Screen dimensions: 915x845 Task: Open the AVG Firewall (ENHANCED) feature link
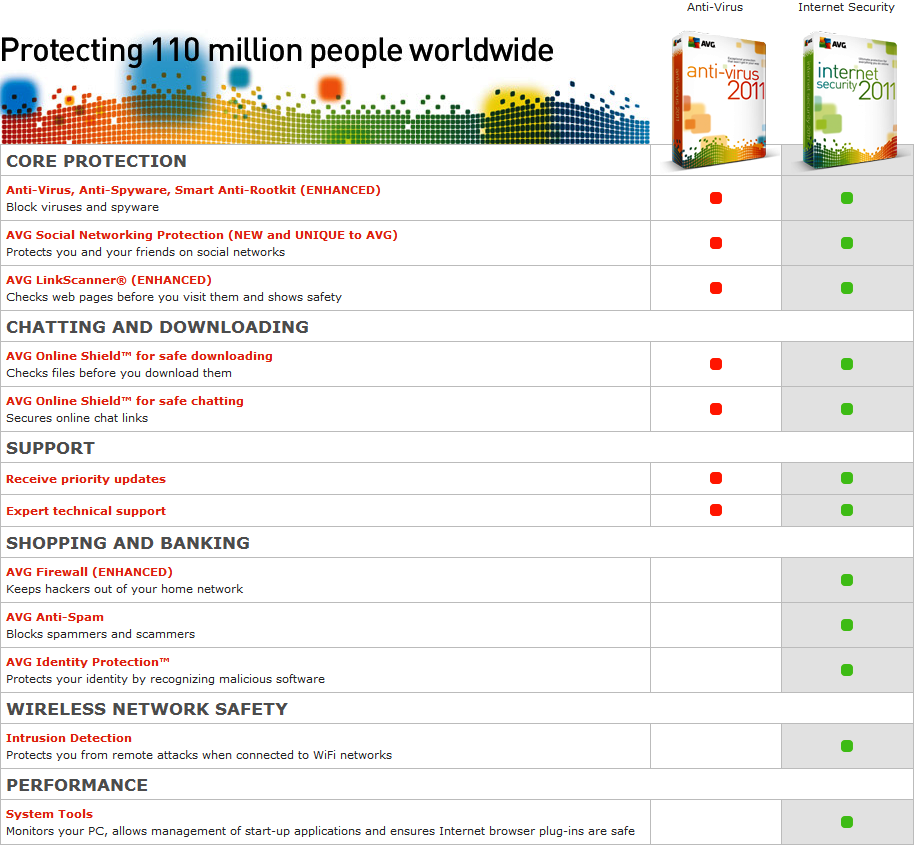[89, 572]
